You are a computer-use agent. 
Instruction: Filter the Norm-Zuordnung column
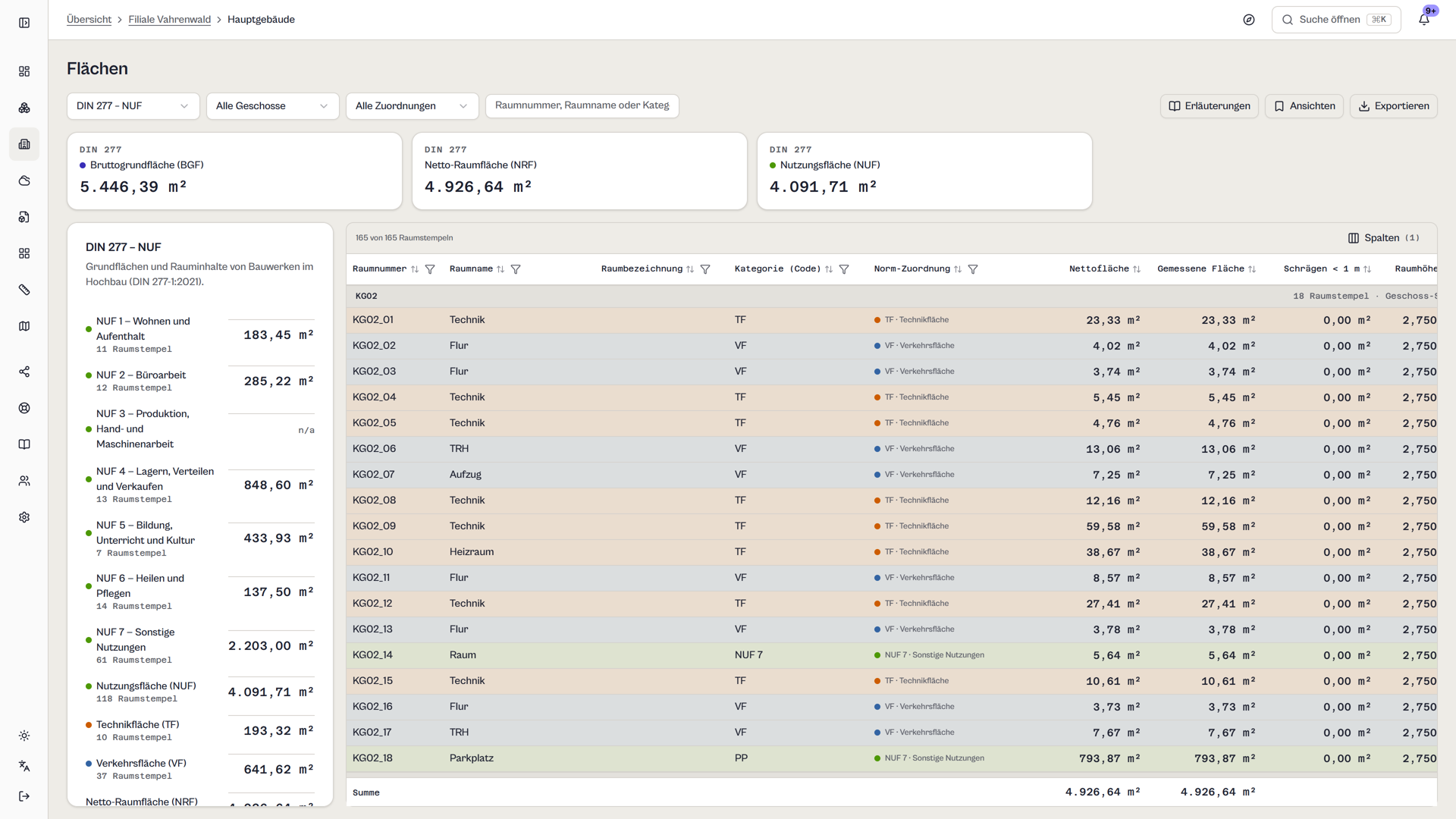tap(973, 269)
